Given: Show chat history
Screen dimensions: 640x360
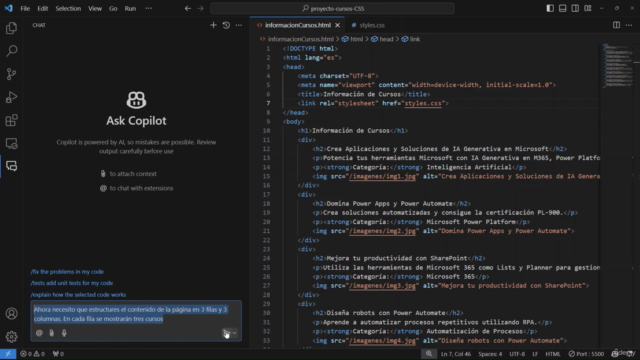Looking at the screenshot, I should coord(226,25).
